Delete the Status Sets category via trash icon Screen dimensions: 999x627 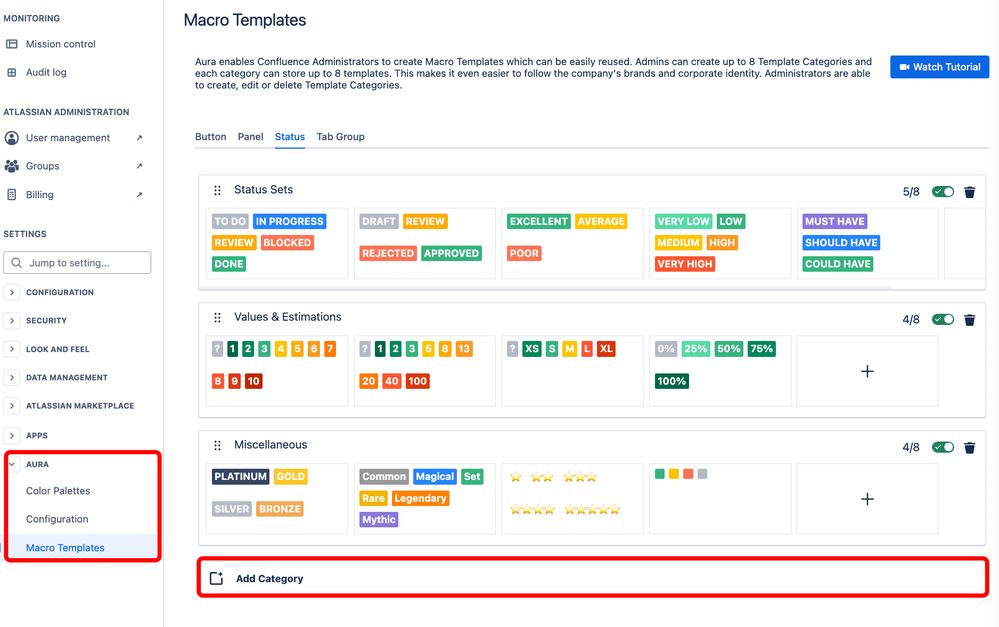969,191
